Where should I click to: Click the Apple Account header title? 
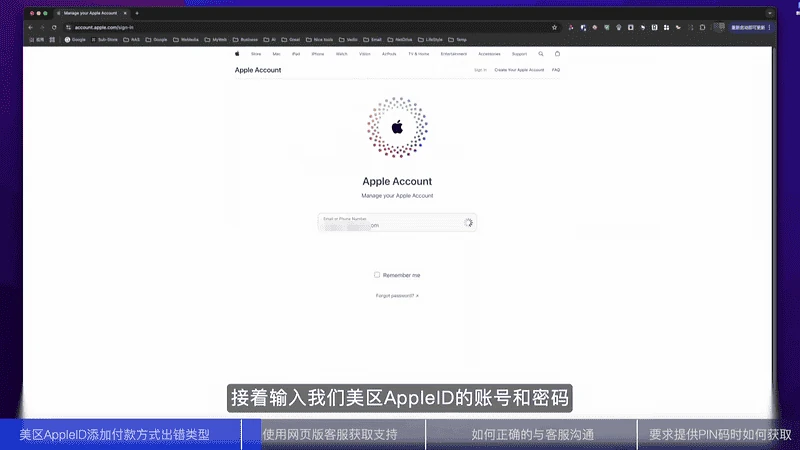[x=258, y=70]
